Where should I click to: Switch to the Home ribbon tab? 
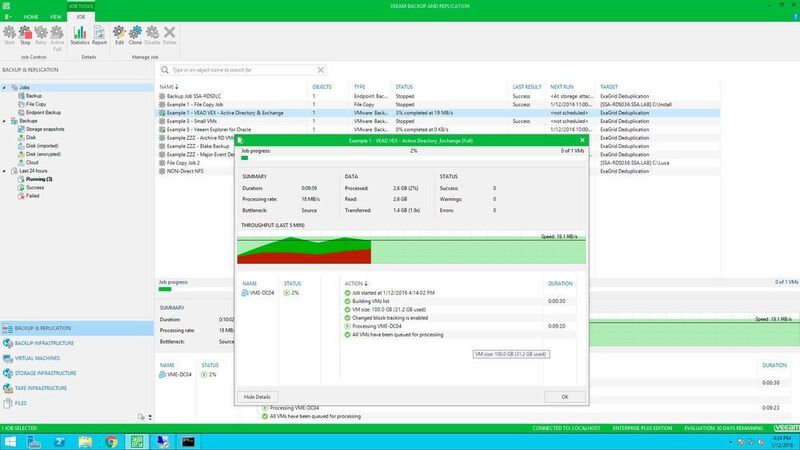31,17
